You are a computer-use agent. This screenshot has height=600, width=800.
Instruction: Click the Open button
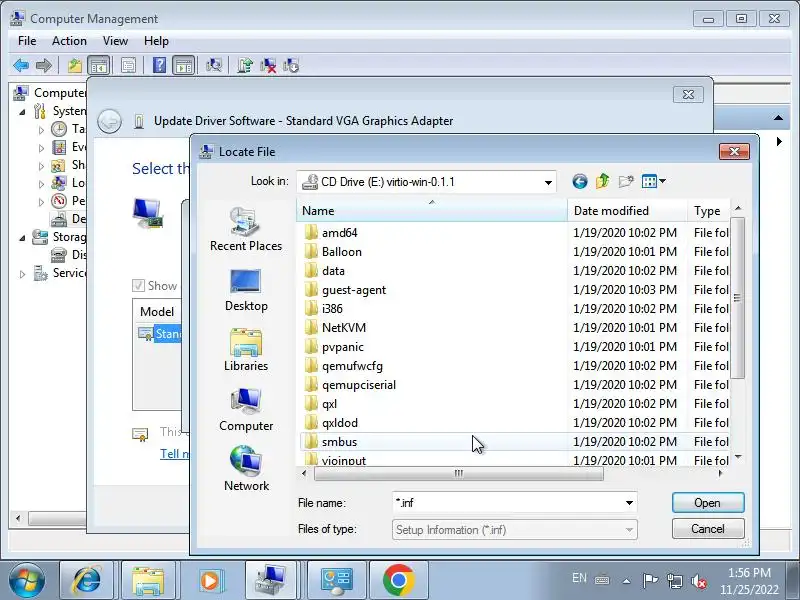pyautogui.click(x=708, y=503)
